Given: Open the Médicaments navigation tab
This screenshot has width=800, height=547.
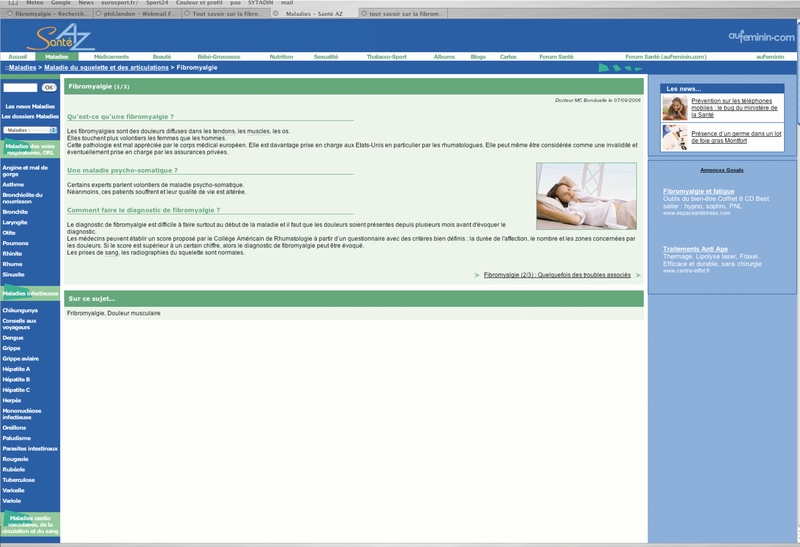Looking at the screenshot, I should pos(111,57).
